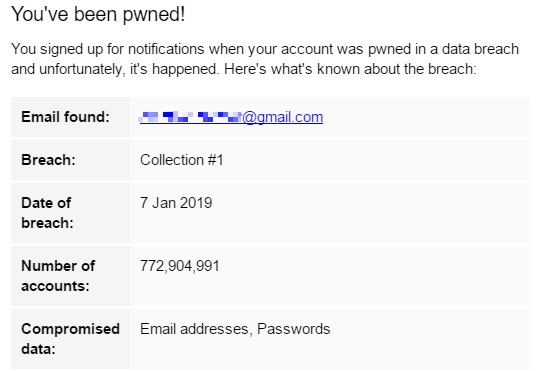Select the "7 Jan 2019" date value

(176, 203)
